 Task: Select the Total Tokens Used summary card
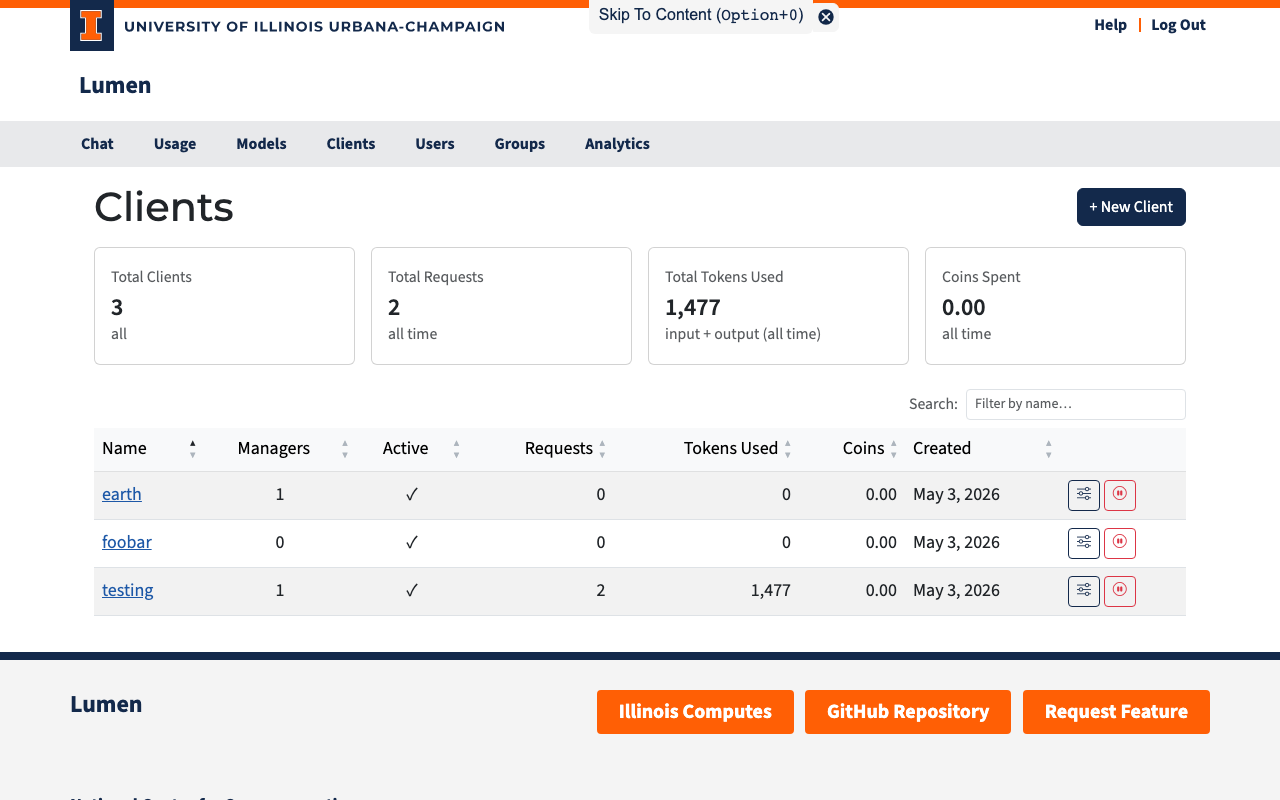(x=778, y=306)
